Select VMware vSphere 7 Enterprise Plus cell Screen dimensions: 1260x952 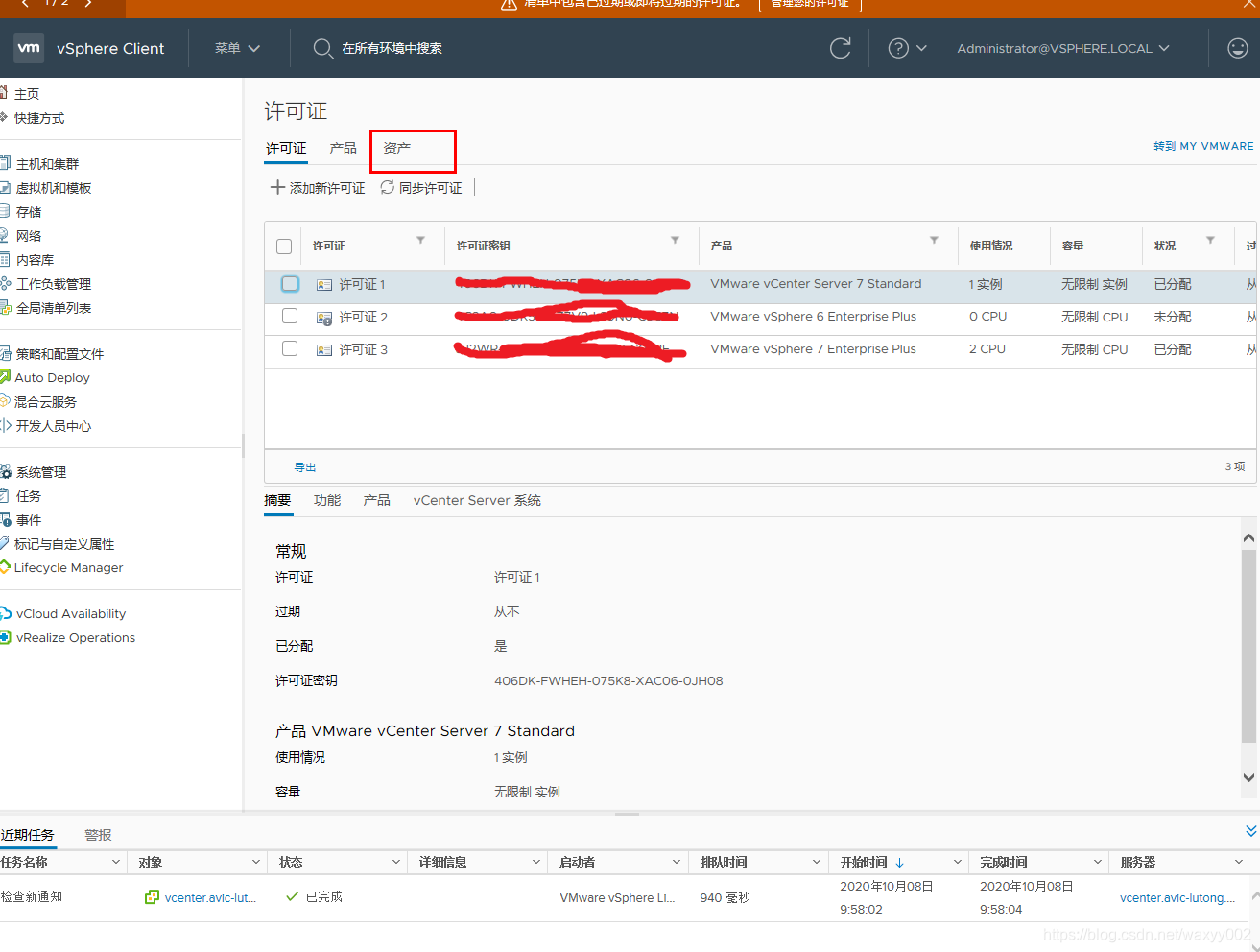coord(813,349)
